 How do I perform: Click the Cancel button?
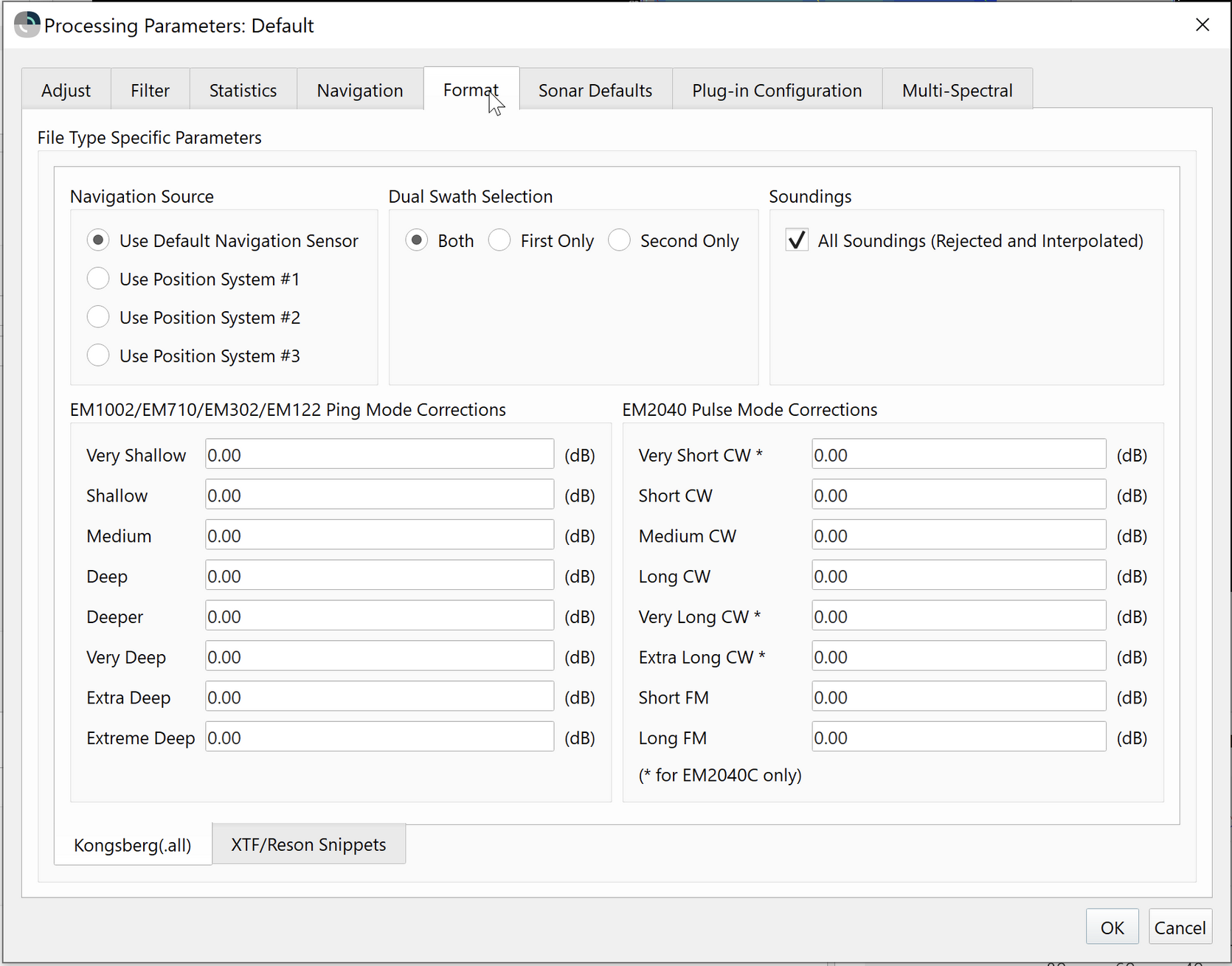pyautogui.click(x=1180, y=928)
